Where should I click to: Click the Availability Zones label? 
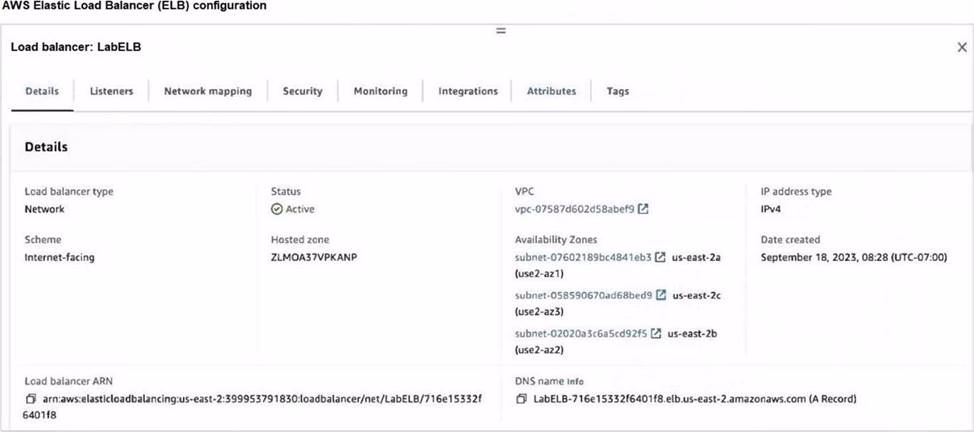click(x=556, y=240)
